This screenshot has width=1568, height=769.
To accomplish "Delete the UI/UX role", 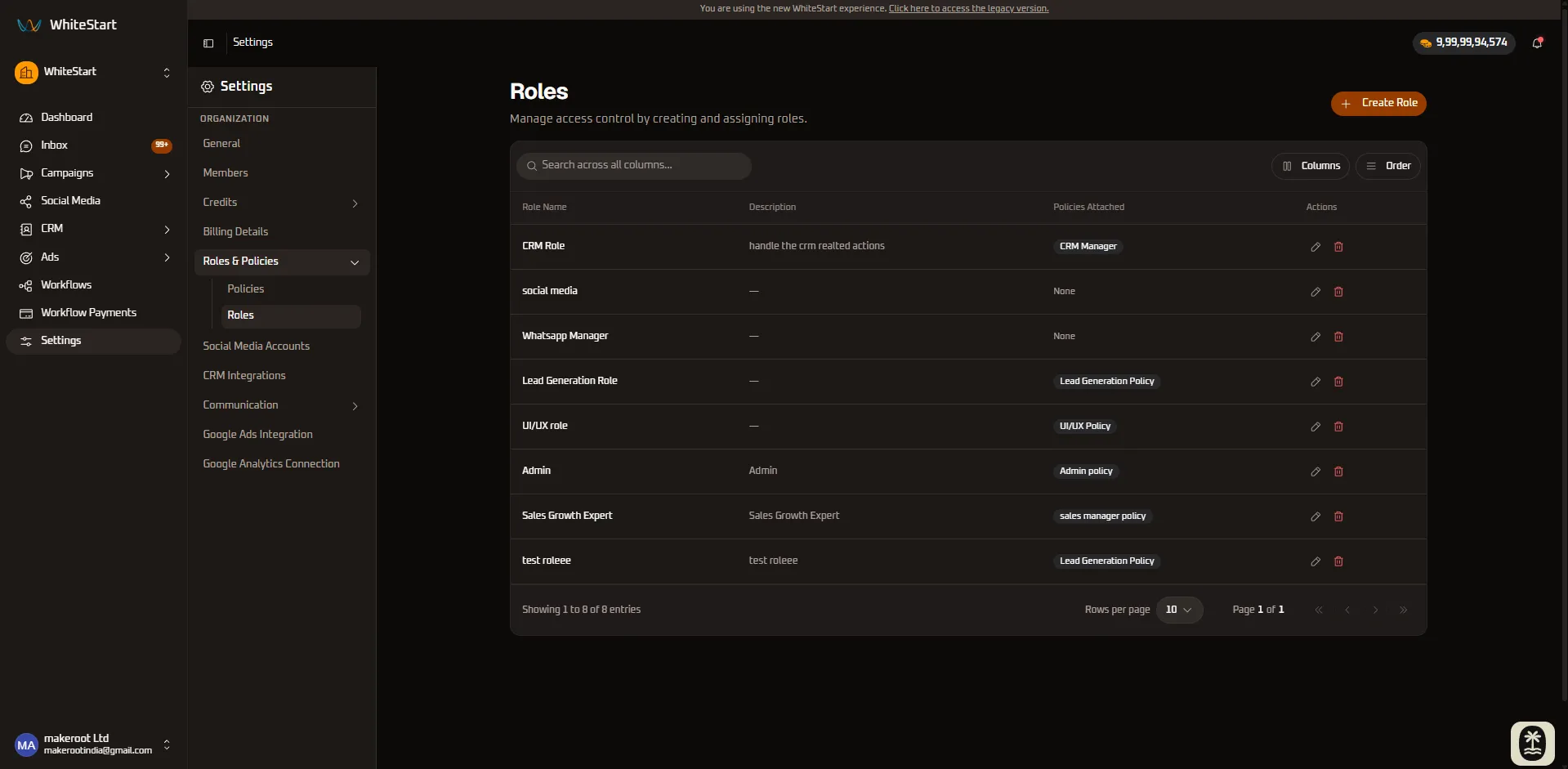I will pos(1338,427).
